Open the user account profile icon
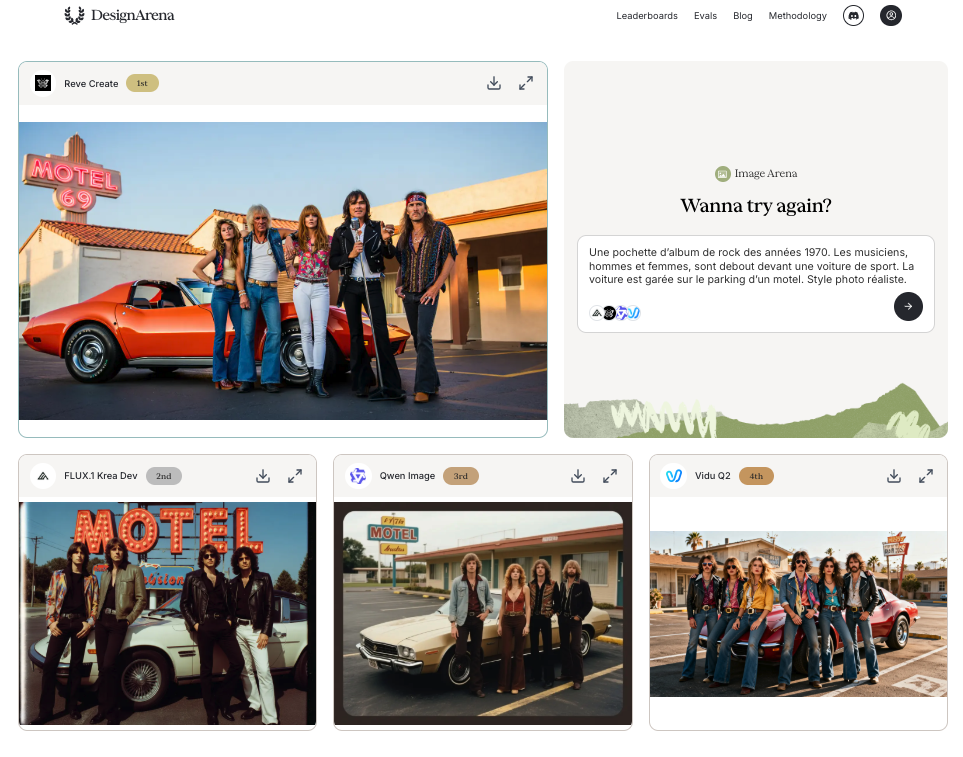Viewport: 963px width, 757px height. 891,16
